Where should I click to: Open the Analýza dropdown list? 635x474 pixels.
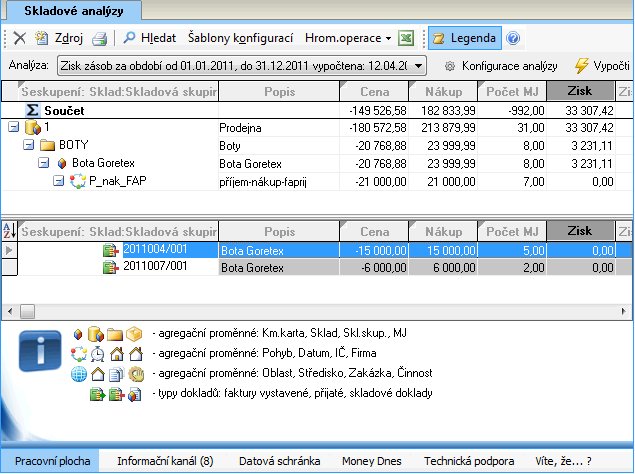[x=418, y=66]
